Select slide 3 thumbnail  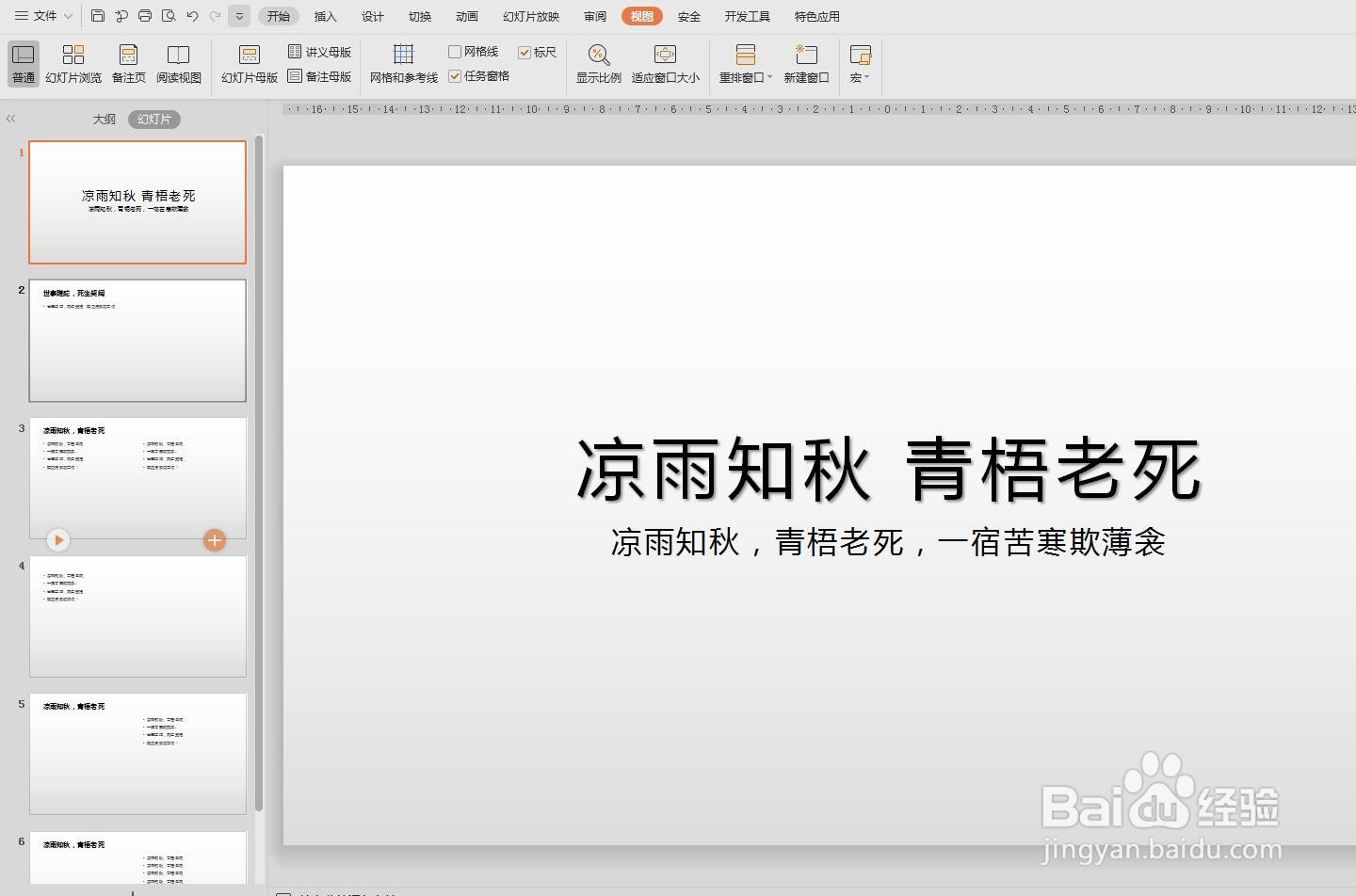click(137, 478)
